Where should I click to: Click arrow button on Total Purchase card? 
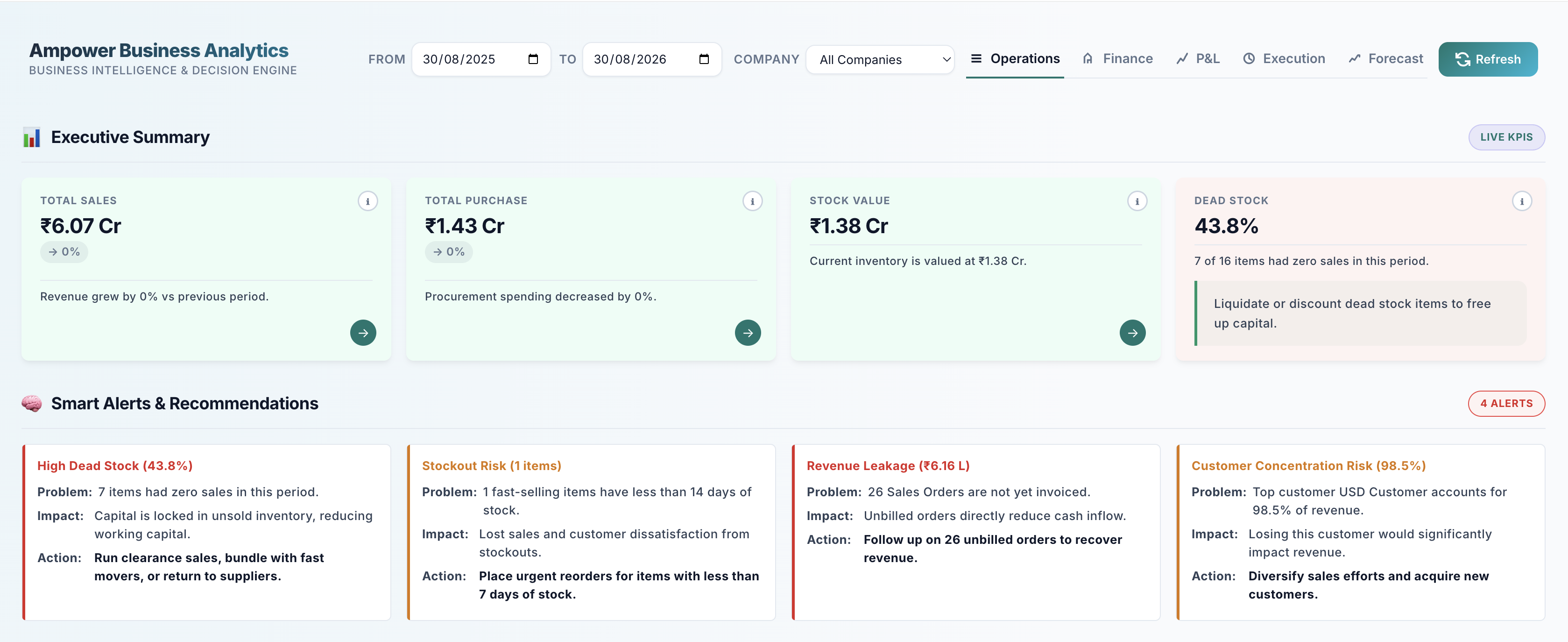point(748,333)
